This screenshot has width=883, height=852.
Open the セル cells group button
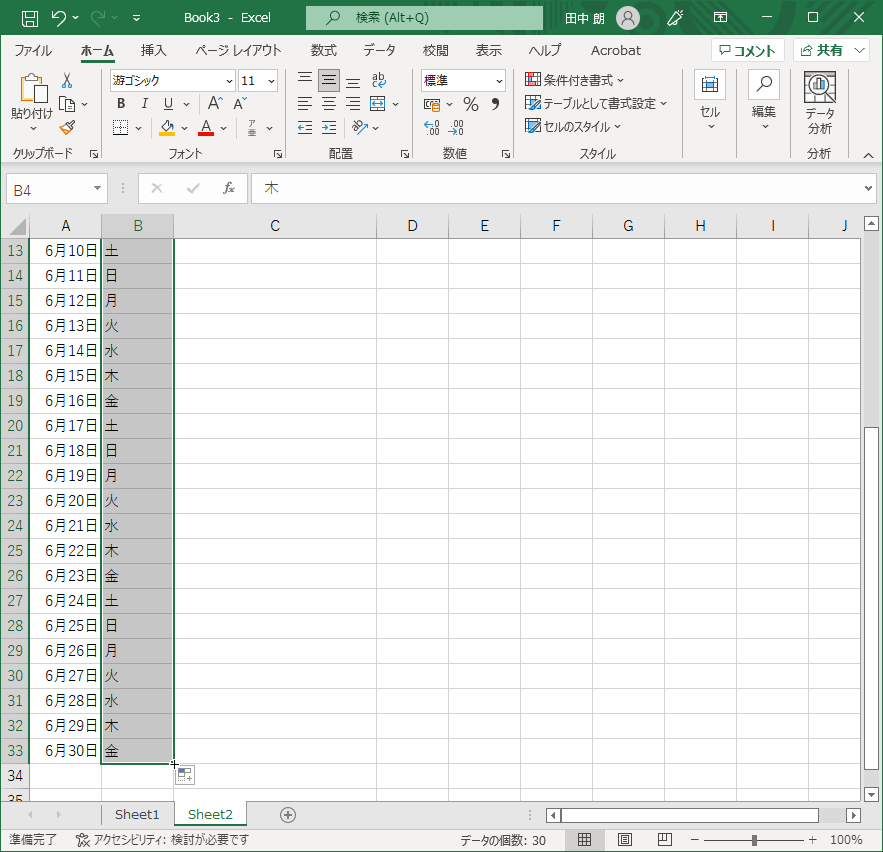pyautogui.click(x=710, y=102)
